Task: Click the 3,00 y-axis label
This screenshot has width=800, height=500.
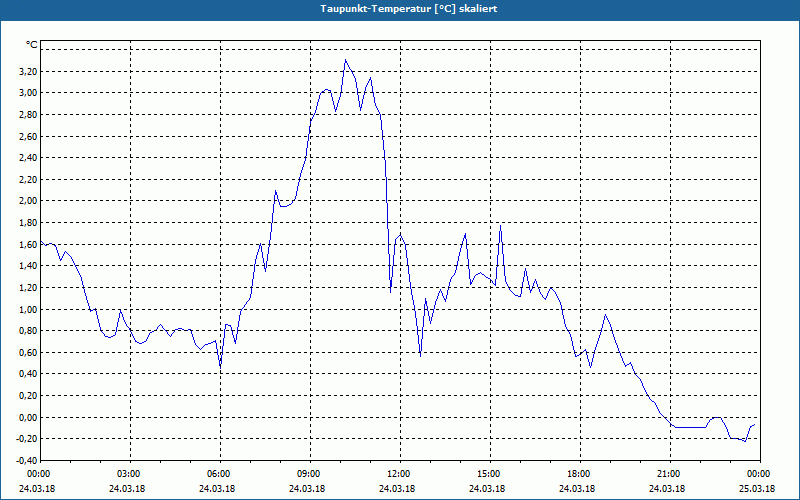Action: point(27,93)
